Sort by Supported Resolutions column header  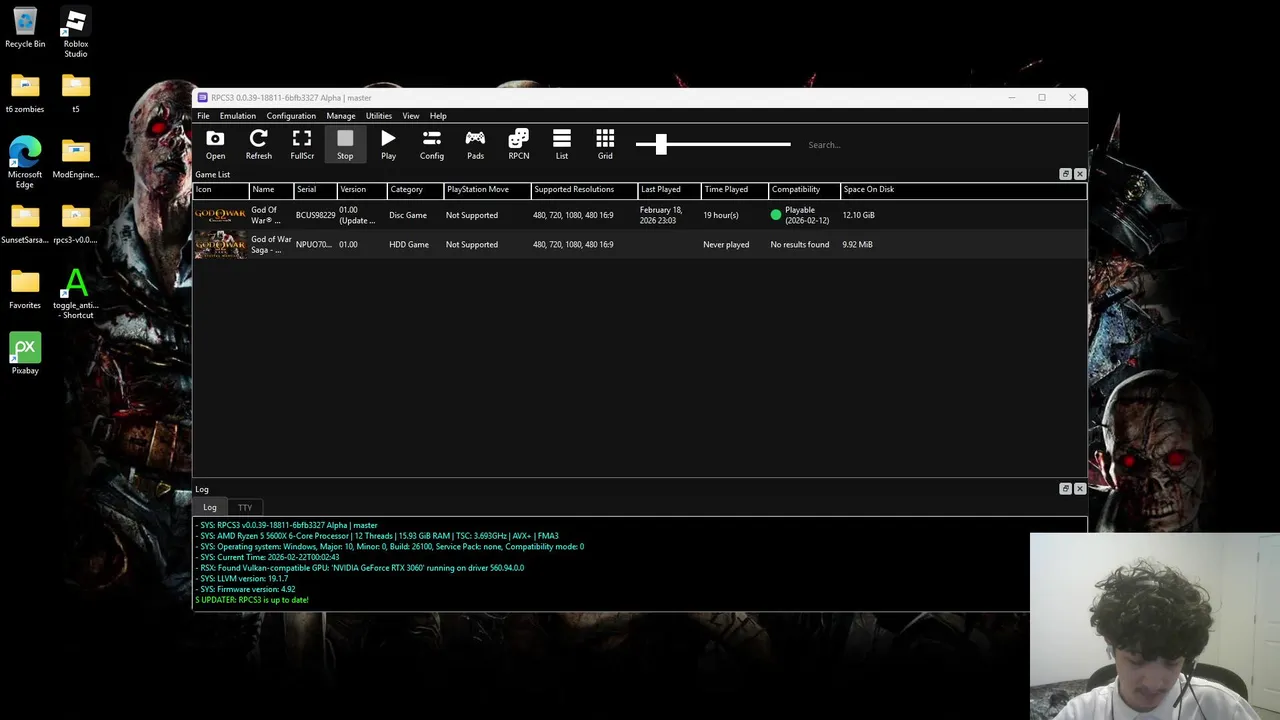[x=584, y=190]
